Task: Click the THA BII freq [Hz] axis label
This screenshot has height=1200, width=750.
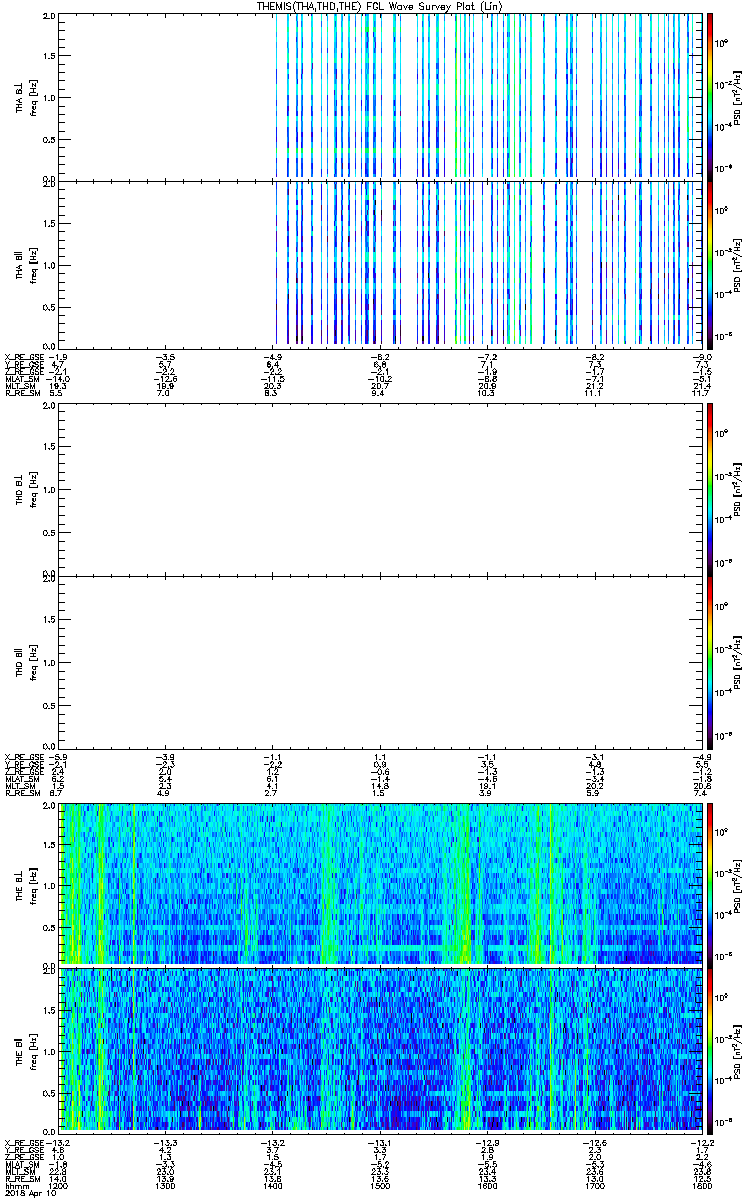Action: pos(32,264)
